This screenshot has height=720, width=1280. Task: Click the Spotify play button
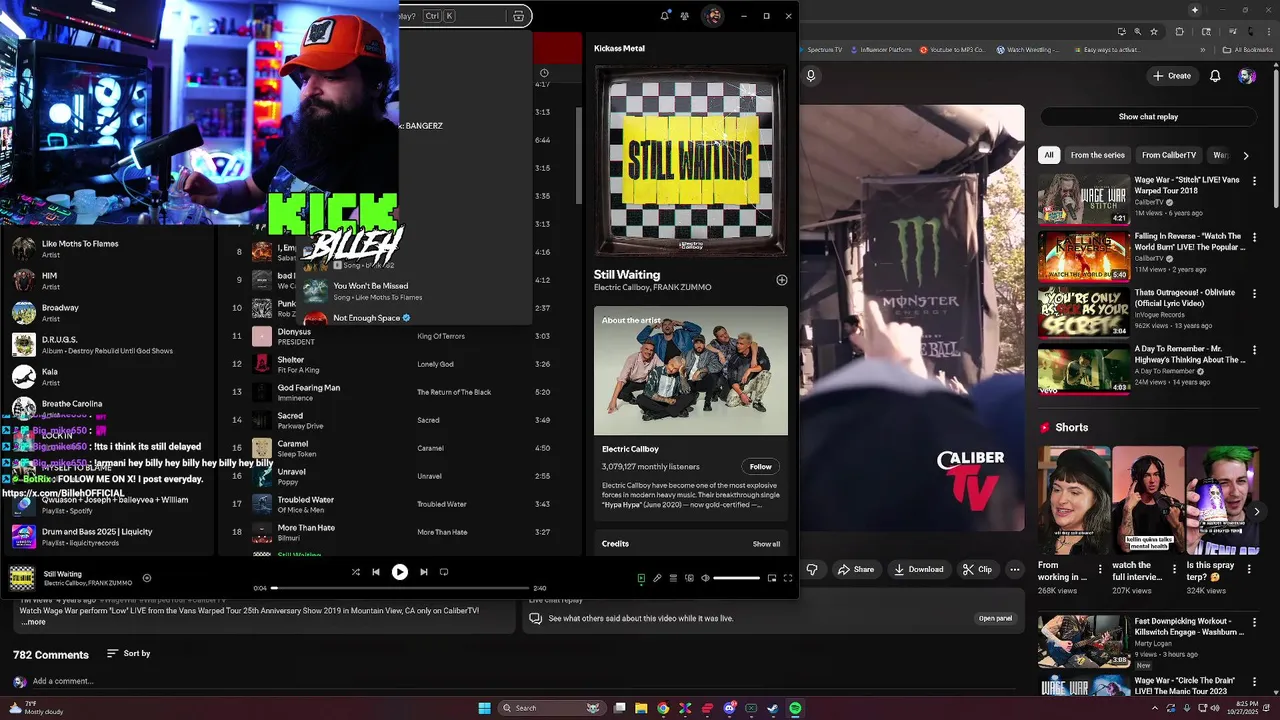[399, 572]
